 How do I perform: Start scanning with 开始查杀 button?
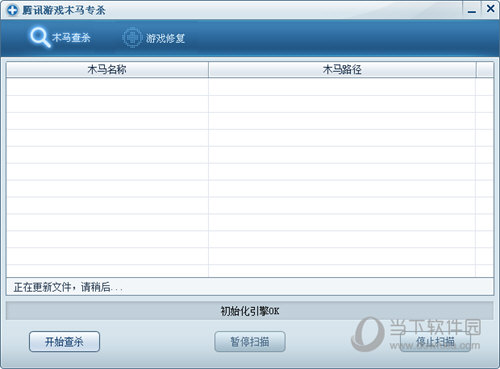tap(64, 341)
